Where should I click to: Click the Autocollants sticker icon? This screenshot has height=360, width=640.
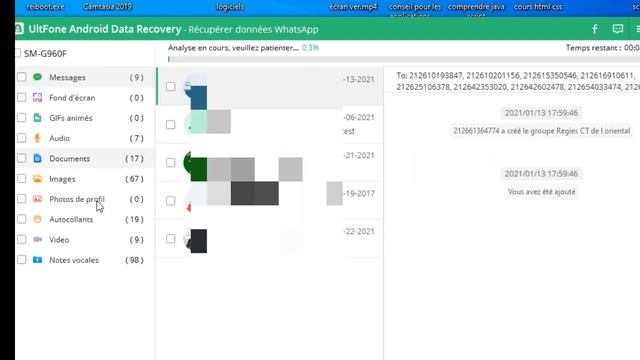pos(38,219)
